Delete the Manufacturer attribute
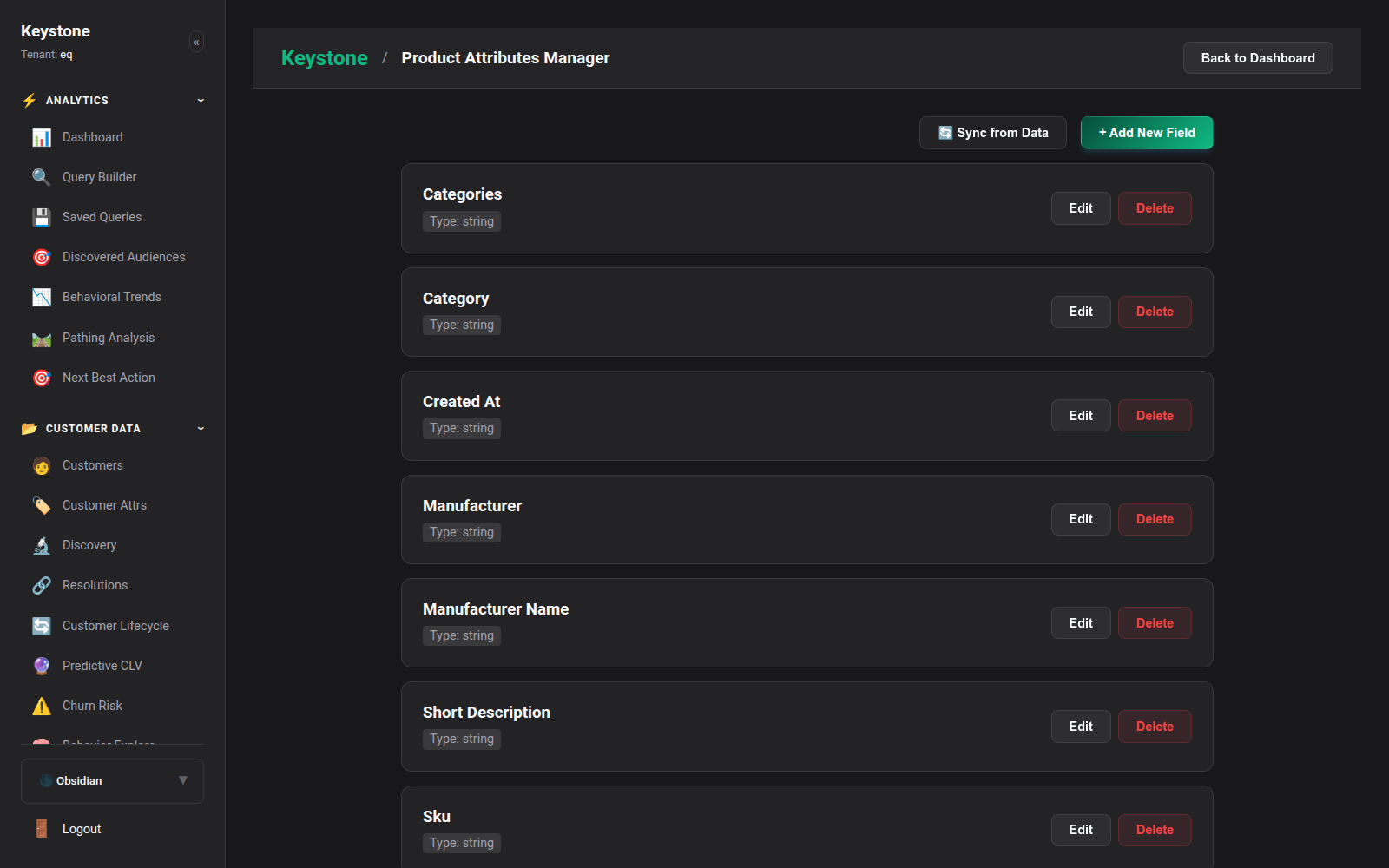 pyautogui.click(x=1155, y=519)
